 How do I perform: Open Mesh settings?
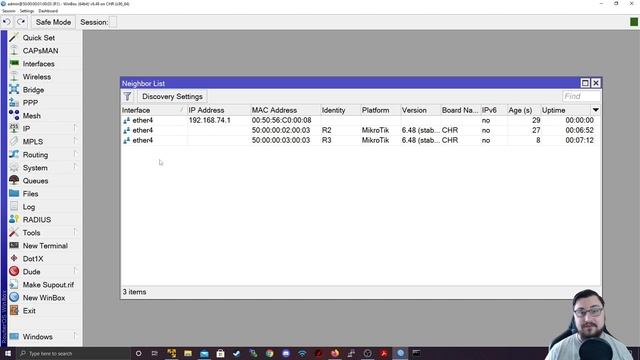tap(31, 116)
